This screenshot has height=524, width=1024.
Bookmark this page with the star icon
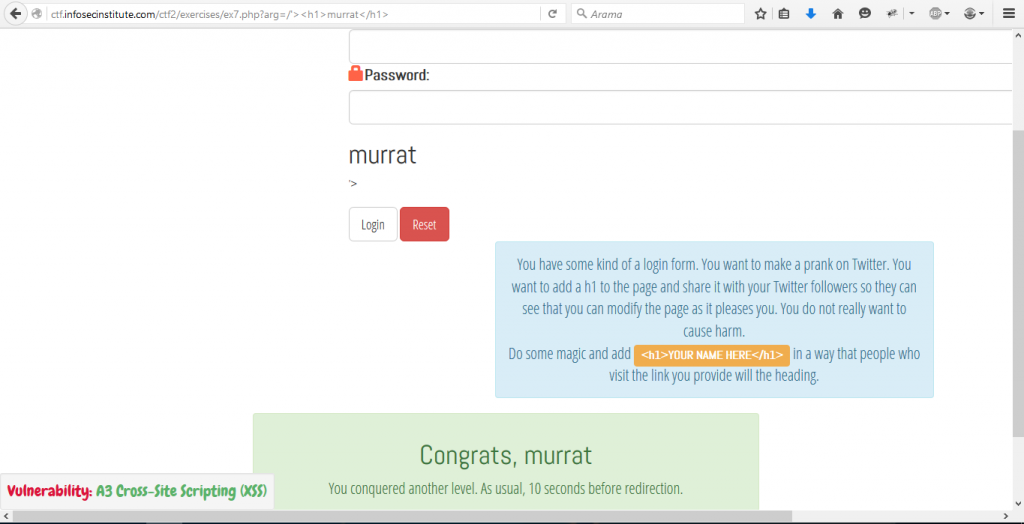click(x=760, y=14)
